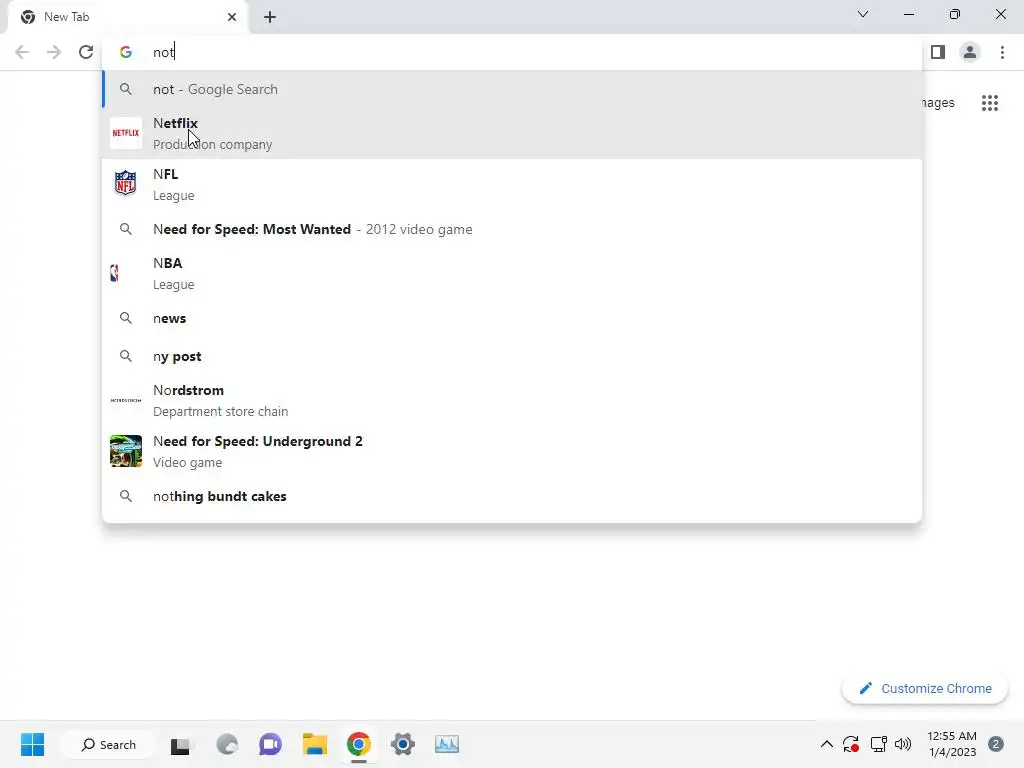Open the Windows Start menu

[x=32, y=744]
